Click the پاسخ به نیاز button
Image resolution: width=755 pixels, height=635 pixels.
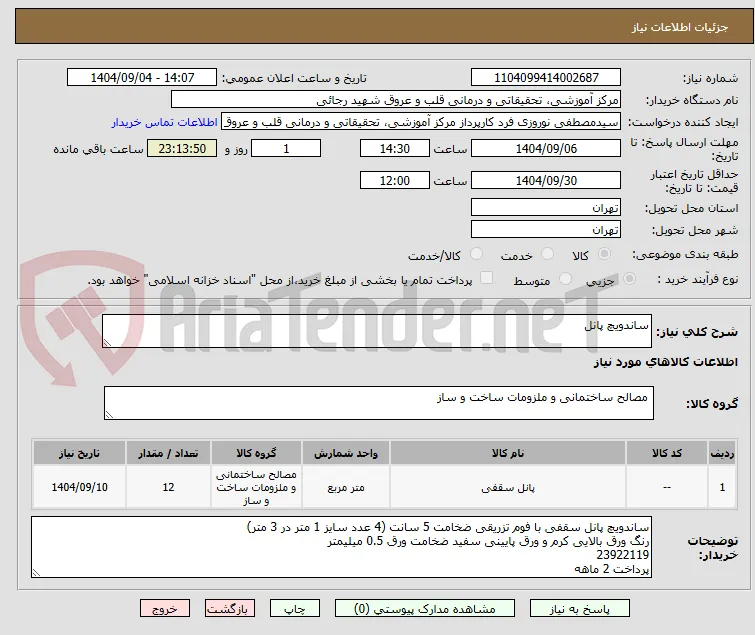580,609
